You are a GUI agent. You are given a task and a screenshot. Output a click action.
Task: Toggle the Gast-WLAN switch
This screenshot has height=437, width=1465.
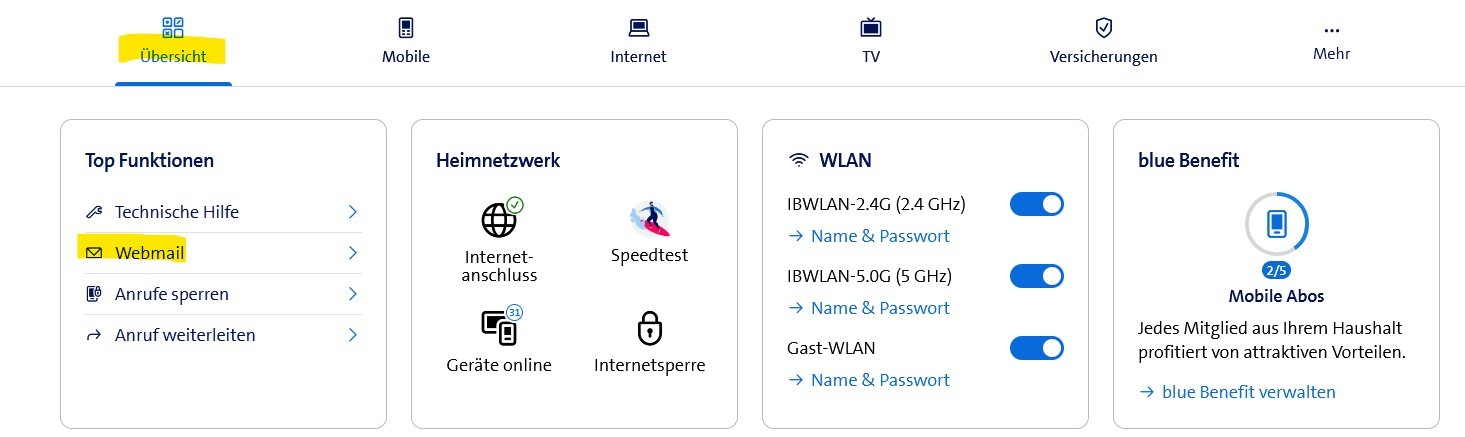tap(1036, 348)
